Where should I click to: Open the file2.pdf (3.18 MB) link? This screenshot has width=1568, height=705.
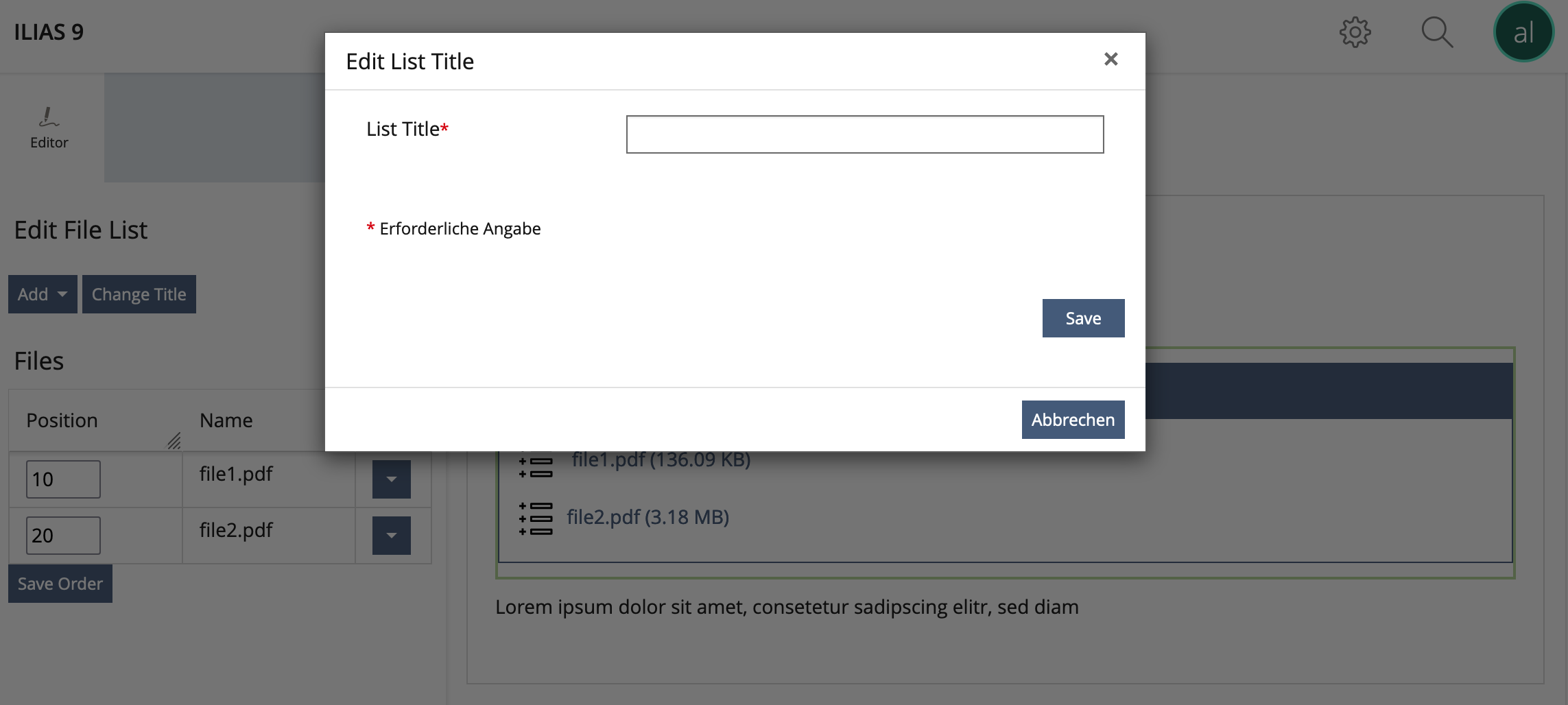(648, 517)
